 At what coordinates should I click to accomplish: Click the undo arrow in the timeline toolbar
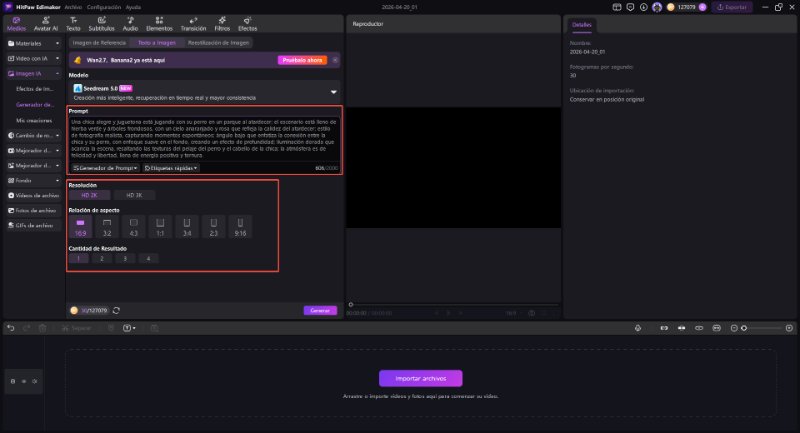tap(11, 328)
